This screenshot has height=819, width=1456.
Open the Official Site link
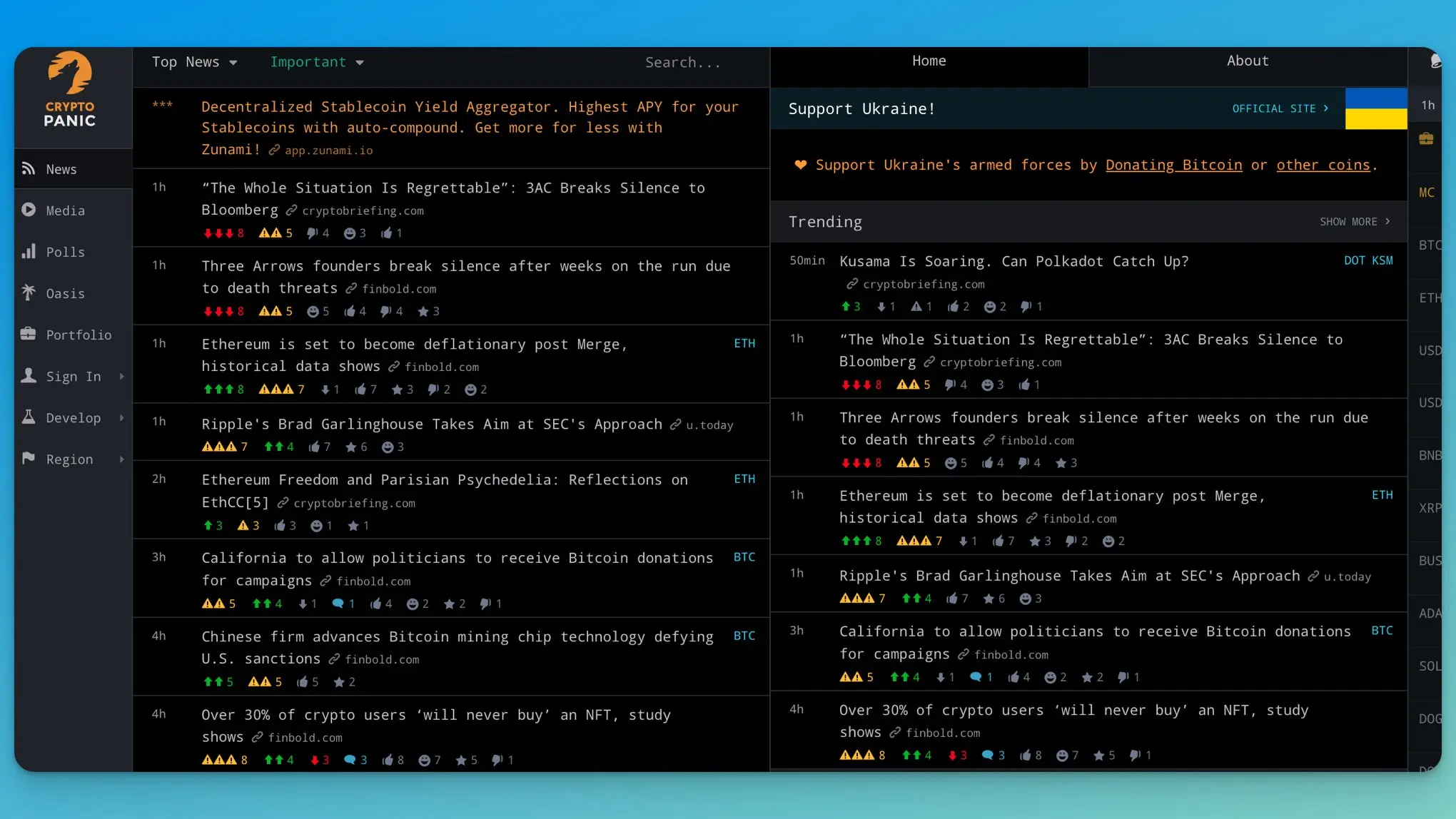[1280, 108]
